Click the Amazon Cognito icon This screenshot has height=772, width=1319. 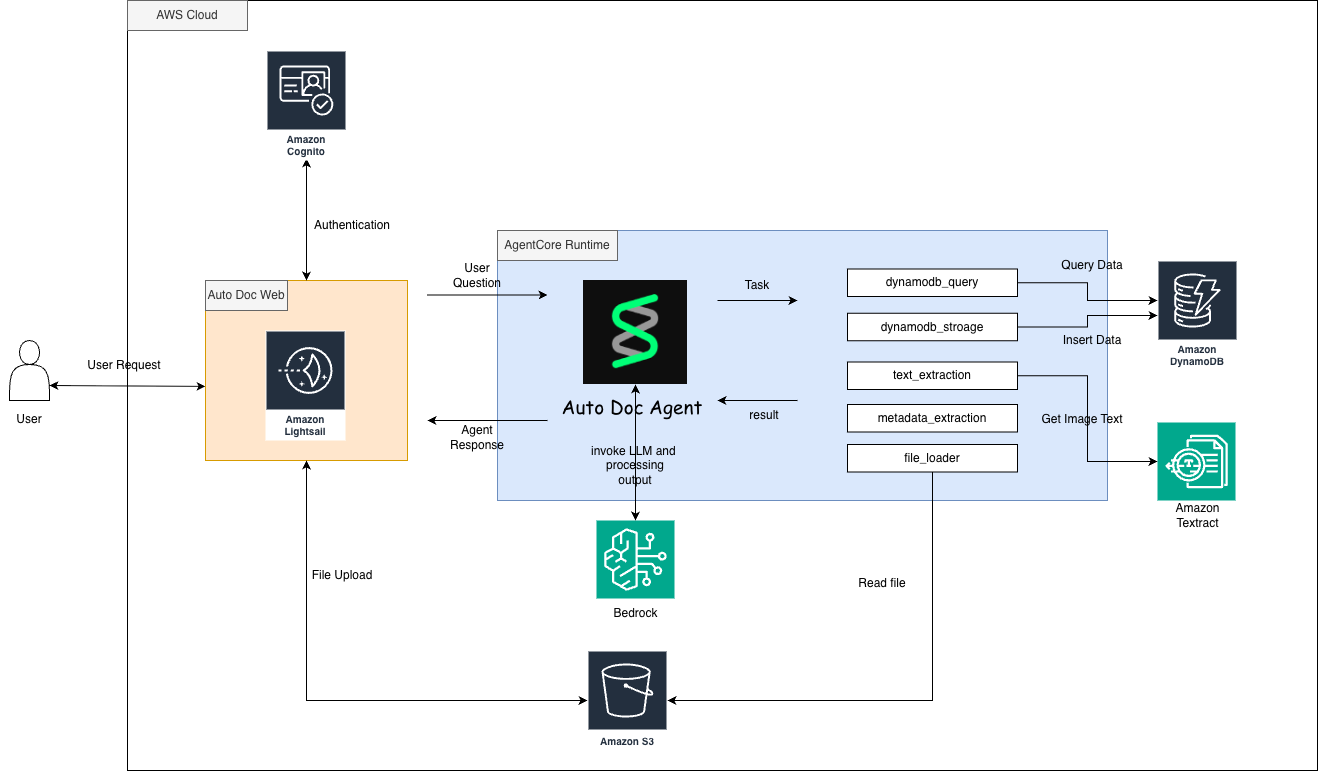(x=306, y=91)
